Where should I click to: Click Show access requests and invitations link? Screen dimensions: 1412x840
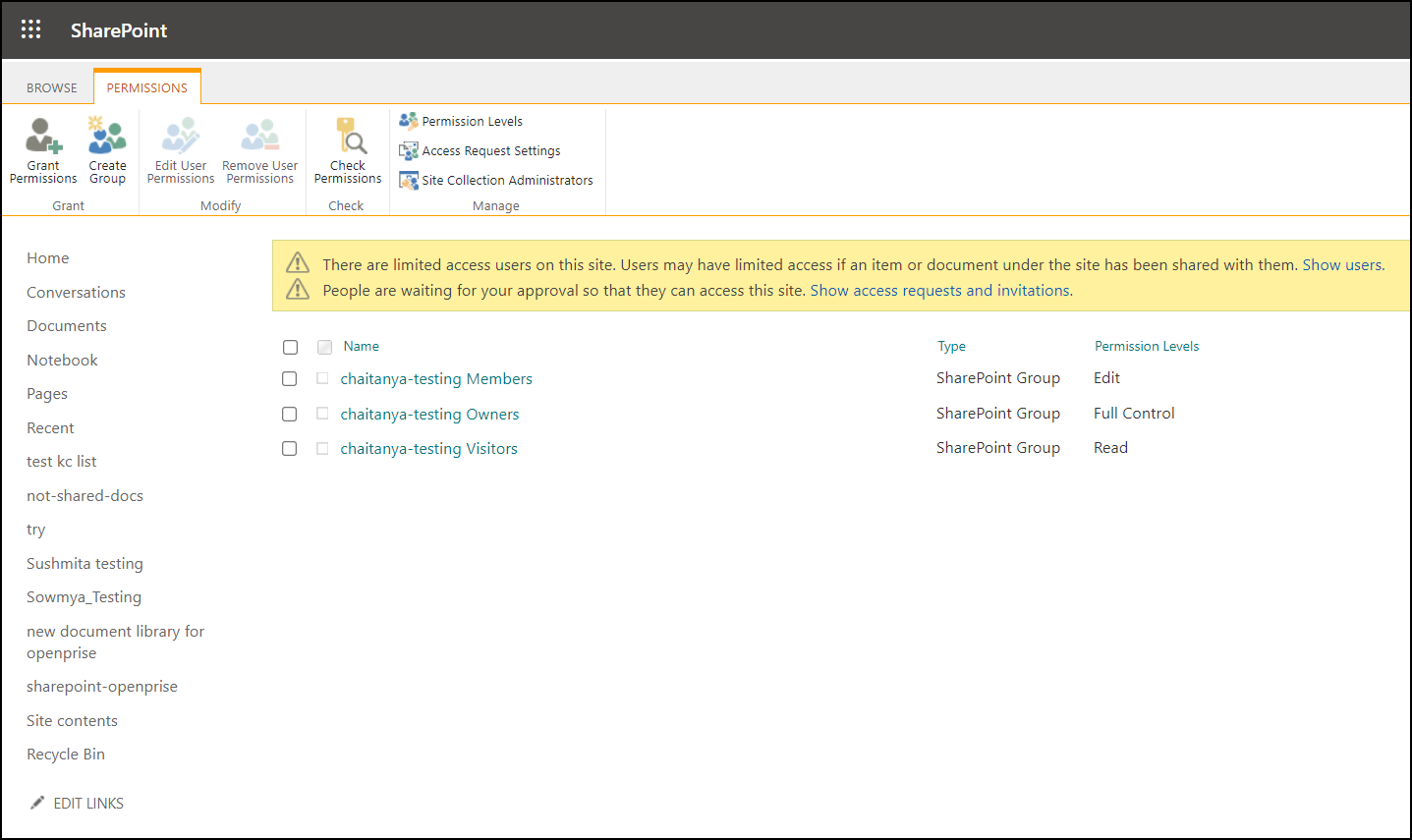click(939, 290)
